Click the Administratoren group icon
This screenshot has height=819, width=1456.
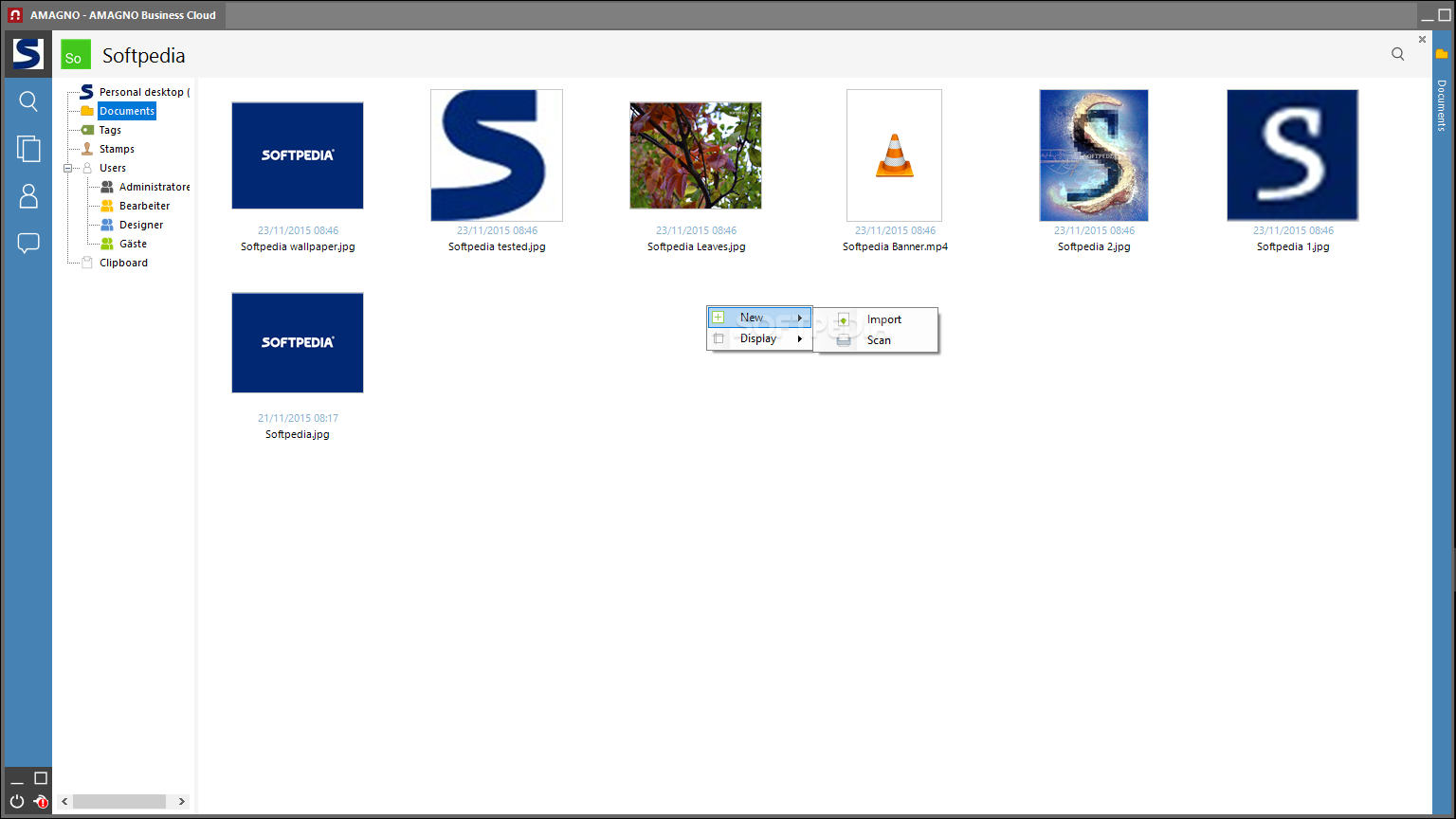107,187
